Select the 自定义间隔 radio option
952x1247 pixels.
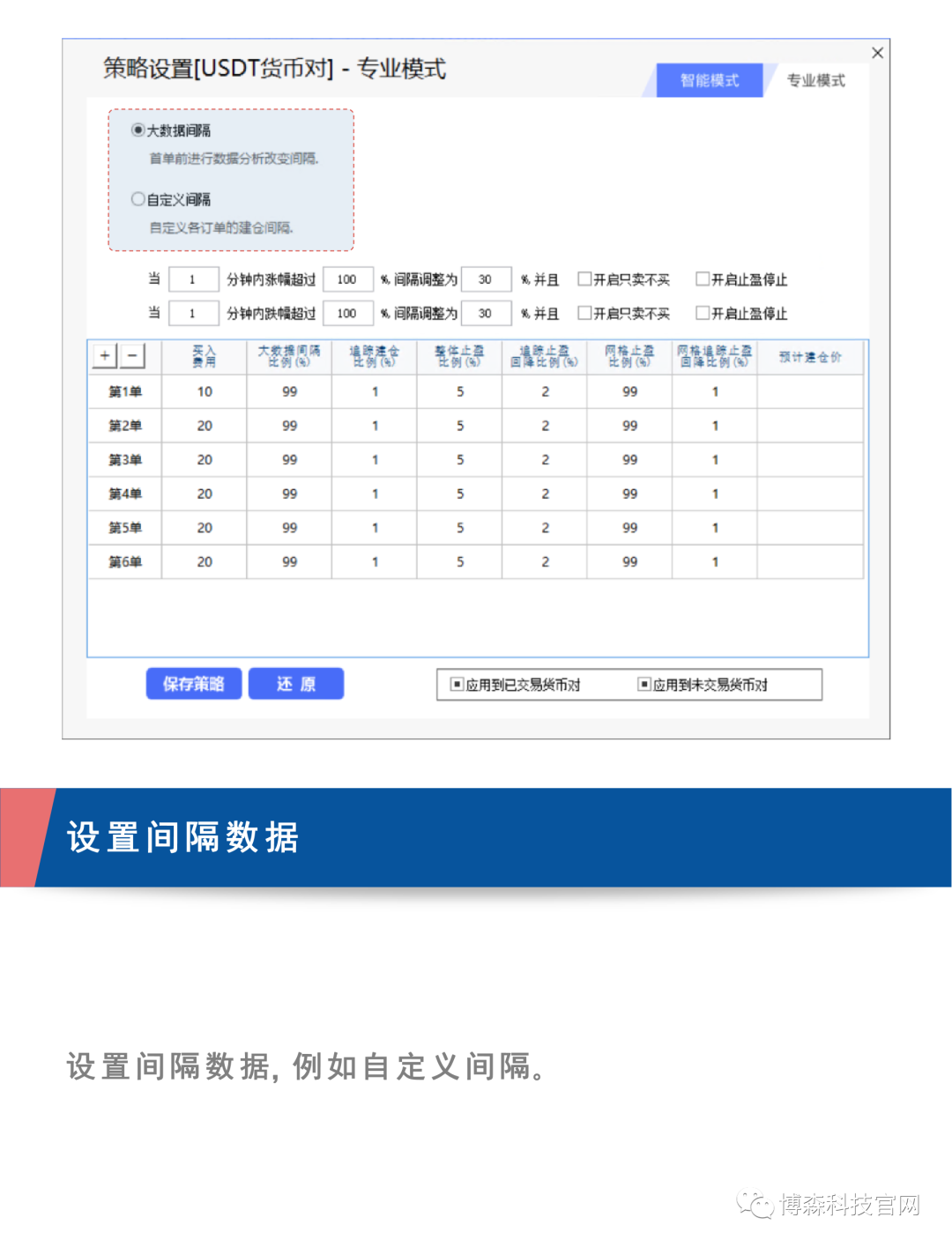point(138,199)
